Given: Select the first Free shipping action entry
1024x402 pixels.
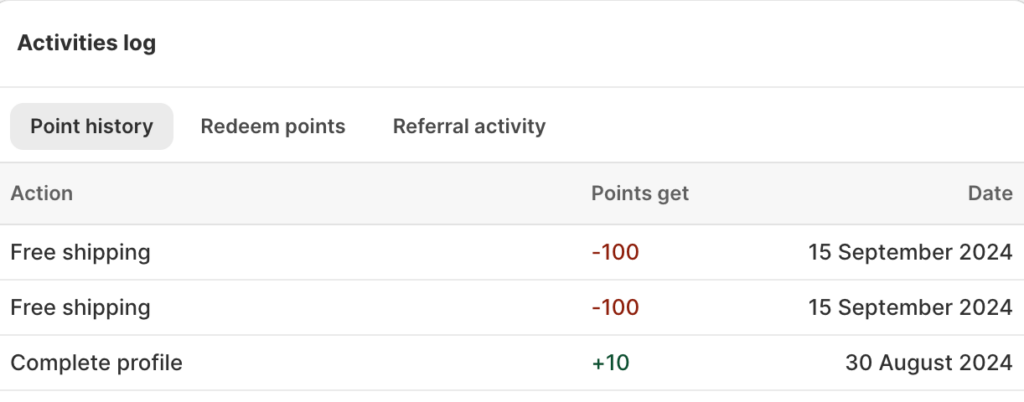Looking at the screenshot, I should (80, 252).
